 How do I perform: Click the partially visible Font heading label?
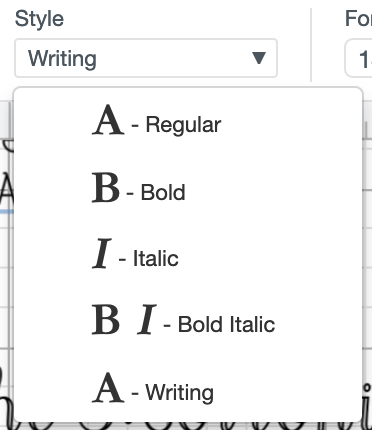[359, 18]
